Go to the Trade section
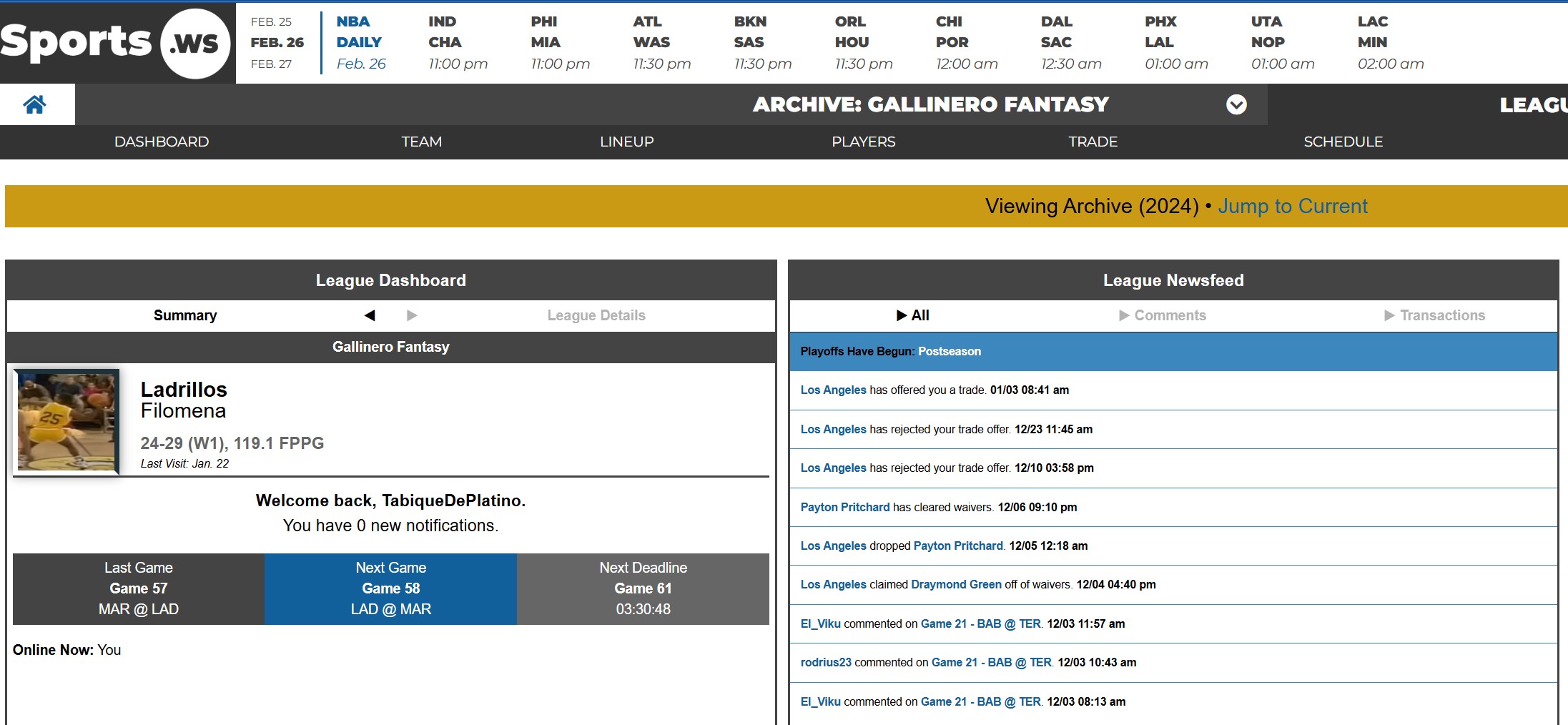1568x725 pixels. pyautogui.click(x=1092, y=142)
